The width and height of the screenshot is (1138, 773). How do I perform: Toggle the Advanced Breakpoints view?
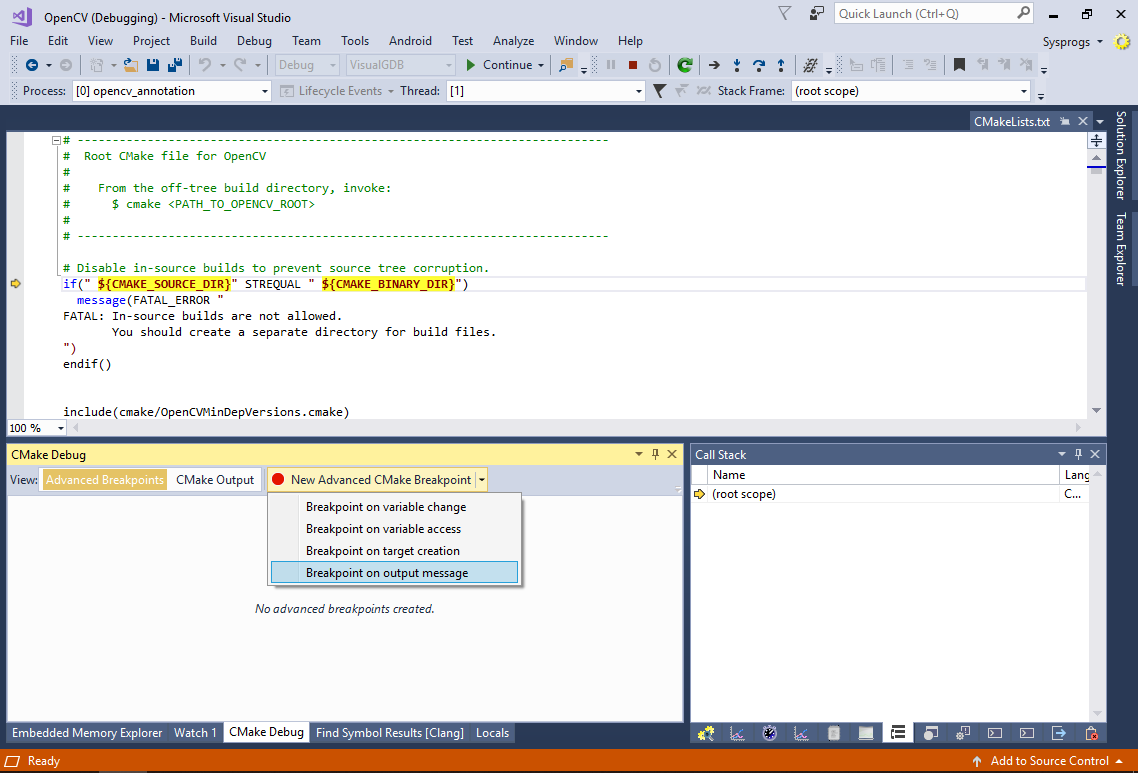click(105, 480)
